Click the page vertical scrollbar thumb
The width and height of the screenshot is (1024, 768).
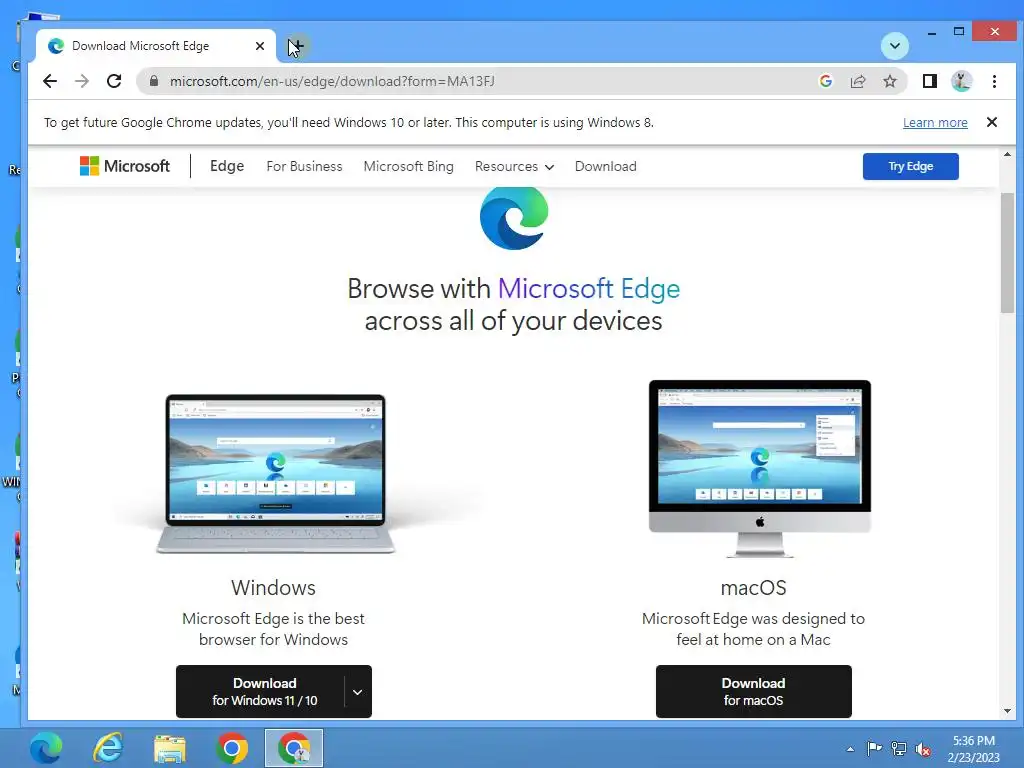pos(1007,253)
